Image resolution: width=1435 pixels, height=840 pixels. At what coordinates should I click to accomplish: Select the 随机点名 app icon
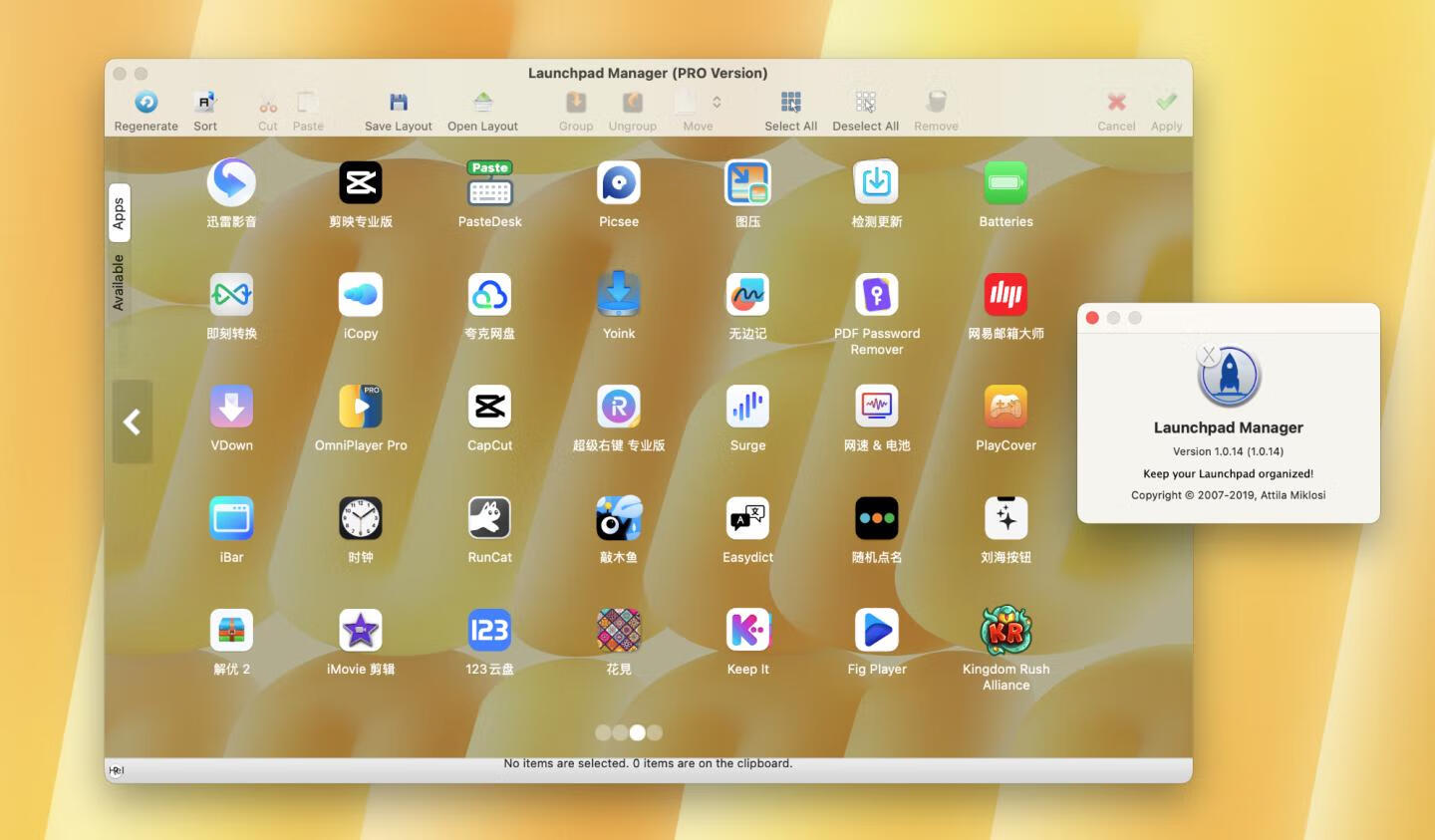877,518
